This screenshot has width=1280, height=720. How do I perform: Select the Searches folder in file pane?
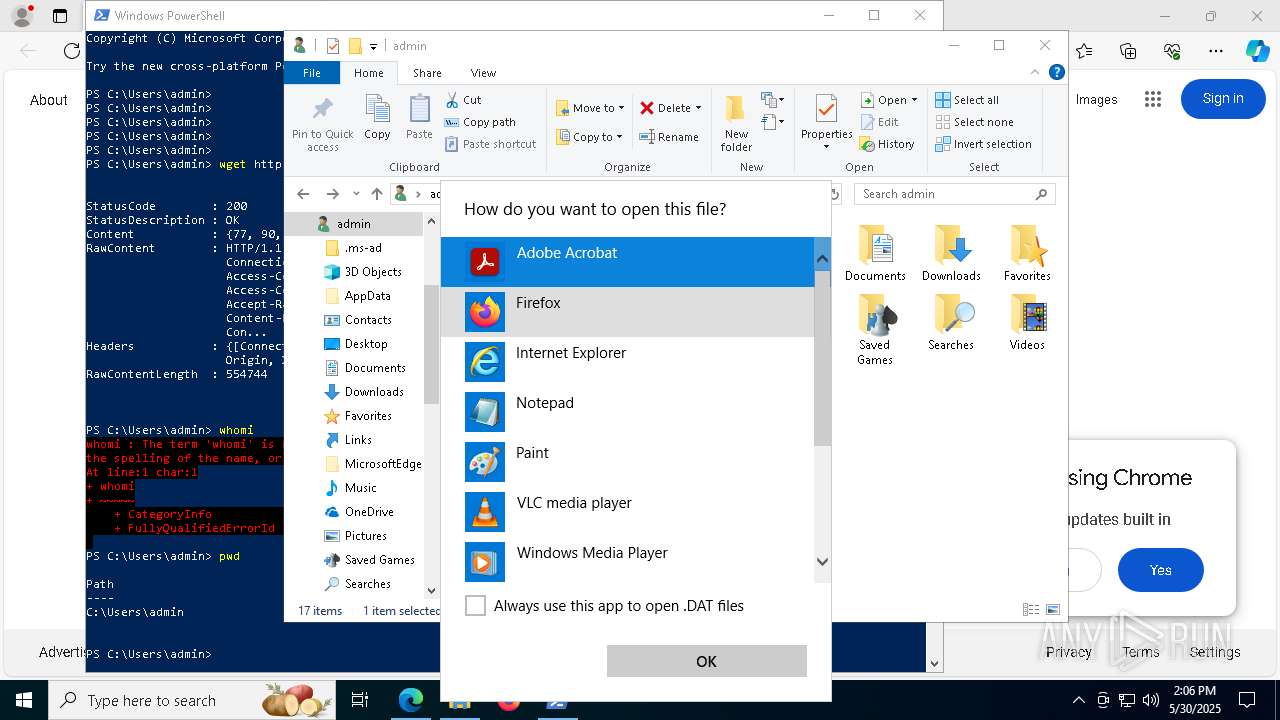(x=951, y=322)
